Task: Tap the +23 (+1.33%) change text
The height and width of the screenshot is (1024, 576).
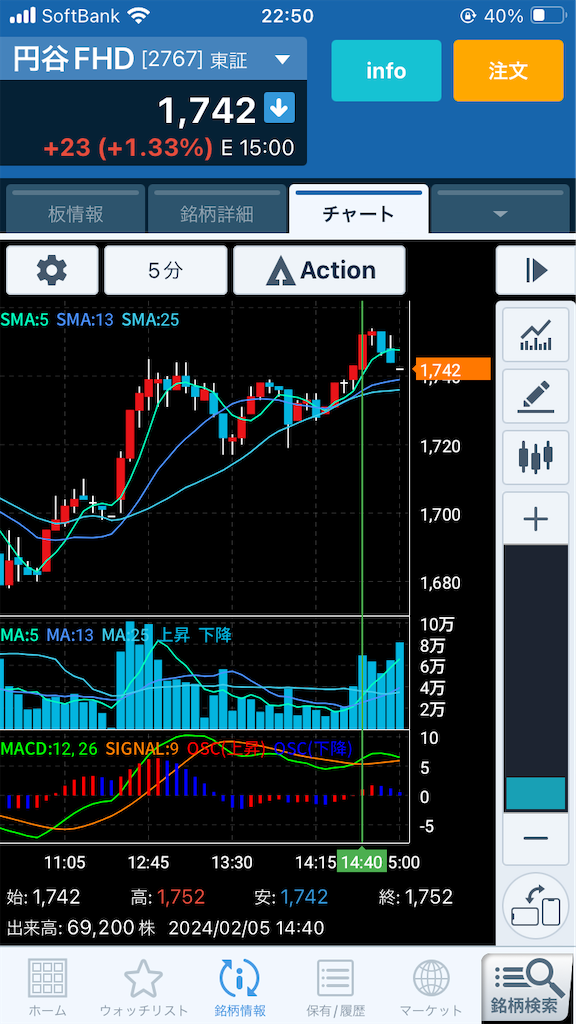Action: 128,148
